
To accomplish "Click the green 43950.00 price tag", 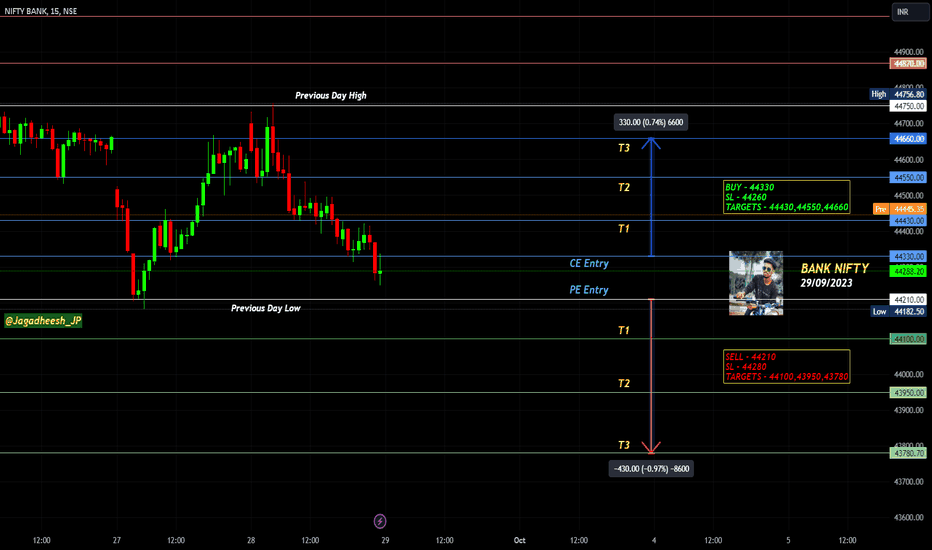I will [x=908, y=392].
